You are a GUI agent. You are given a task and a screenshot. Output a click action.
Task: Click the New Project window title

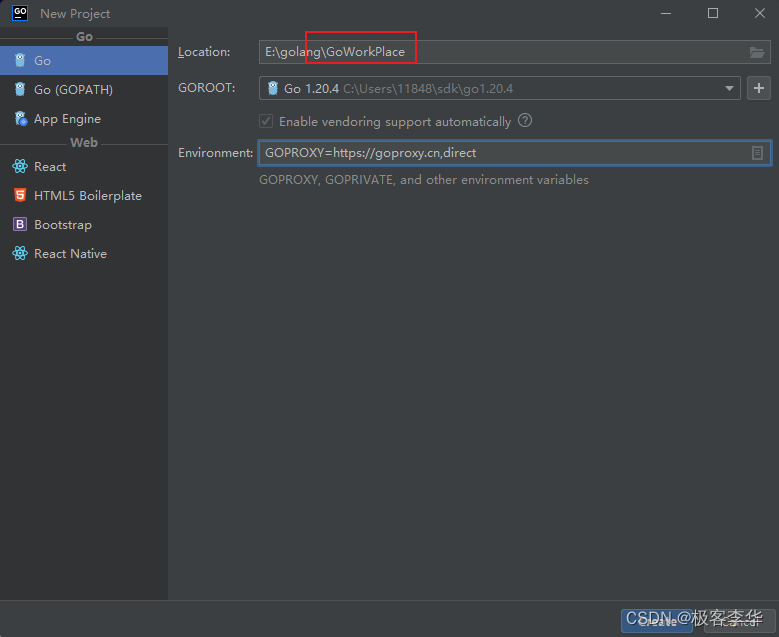[75, 13]
